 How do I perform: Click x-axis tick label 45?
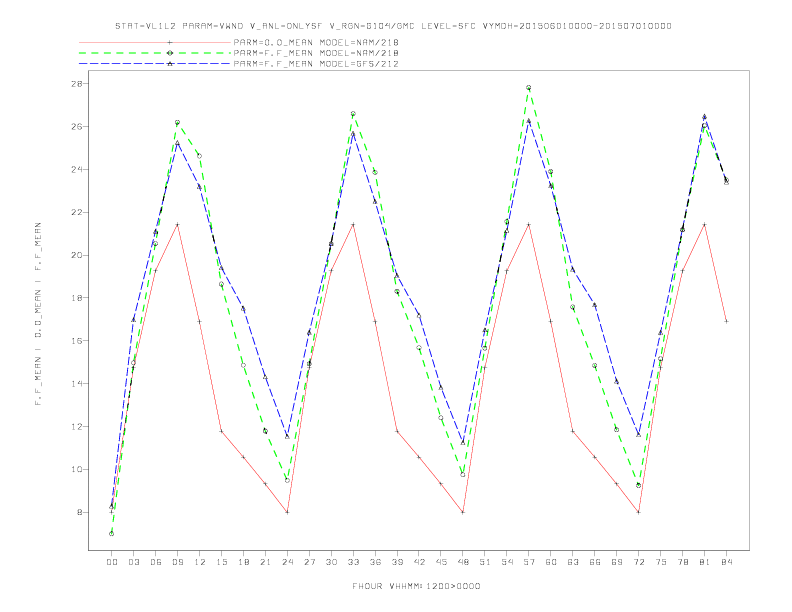pyautogui.click(x=441, y=562)
